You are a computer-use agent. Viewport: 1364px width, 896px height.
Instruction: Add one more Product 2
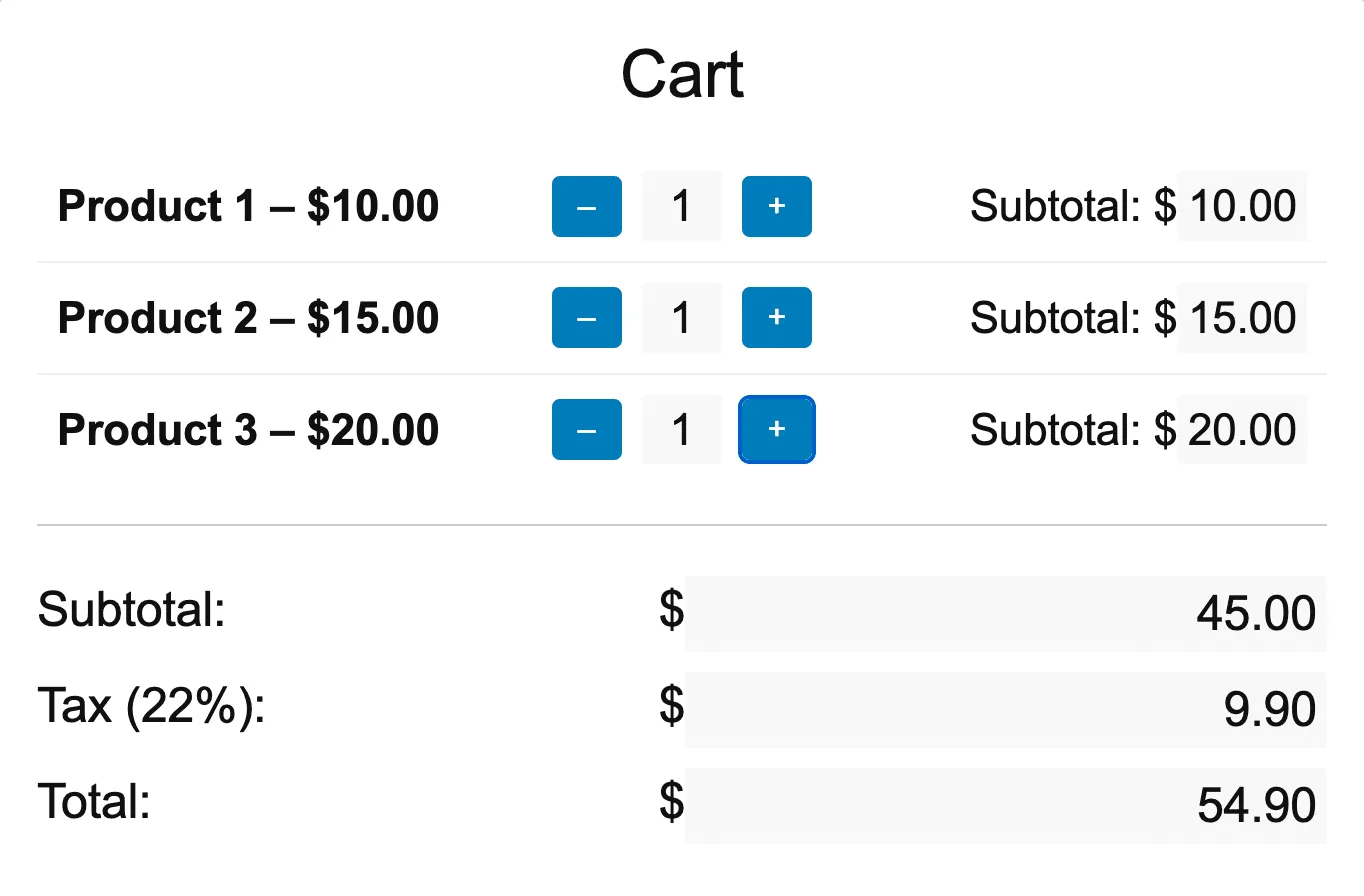(x=776, y=318)
